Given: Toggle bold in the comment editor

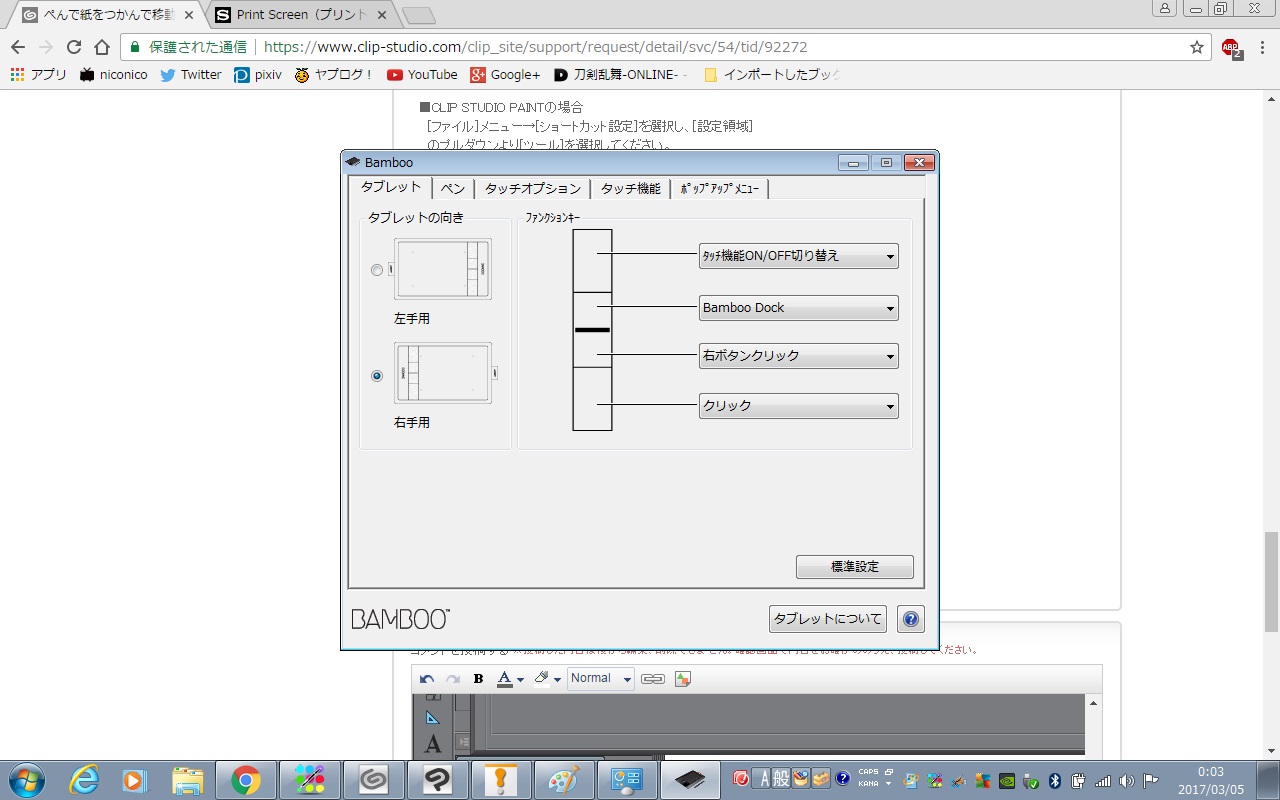Looking at the screenshot, I should (478, 679).
